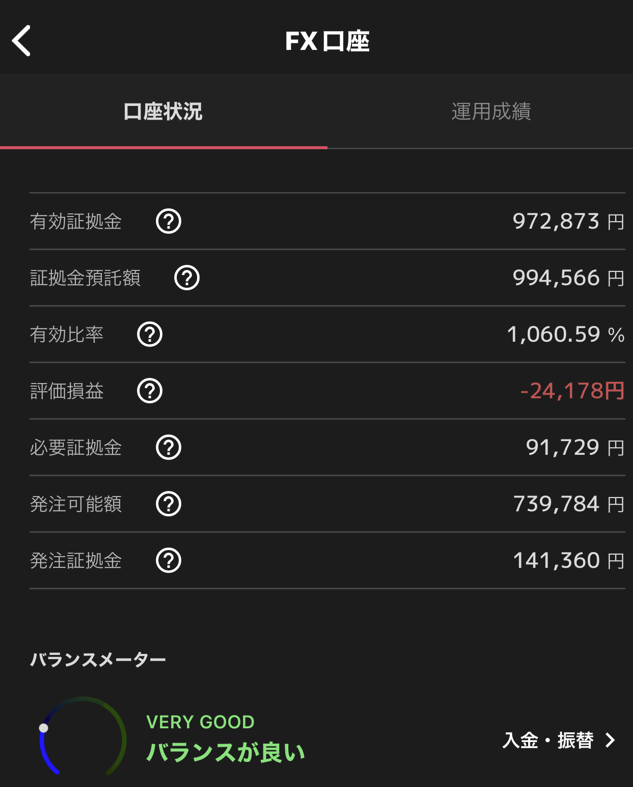Open help for 有効証拠金
The image size is (633, 787).
pos(169,221)
